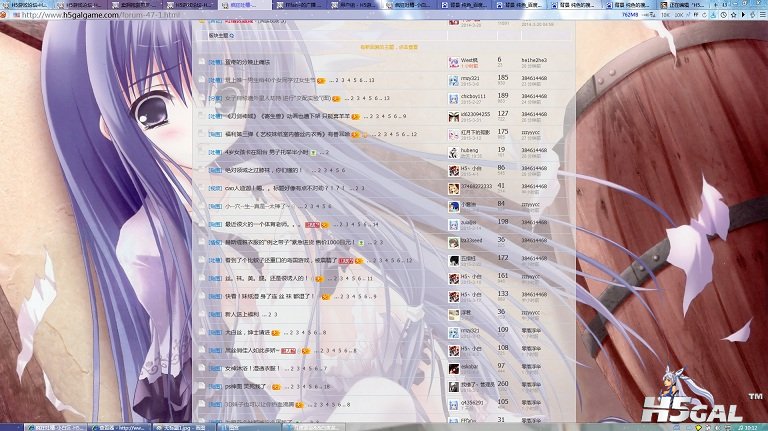Open ta33seed's avatar thumbnail
The image size is (768, 431).
(x=454, y=243)
